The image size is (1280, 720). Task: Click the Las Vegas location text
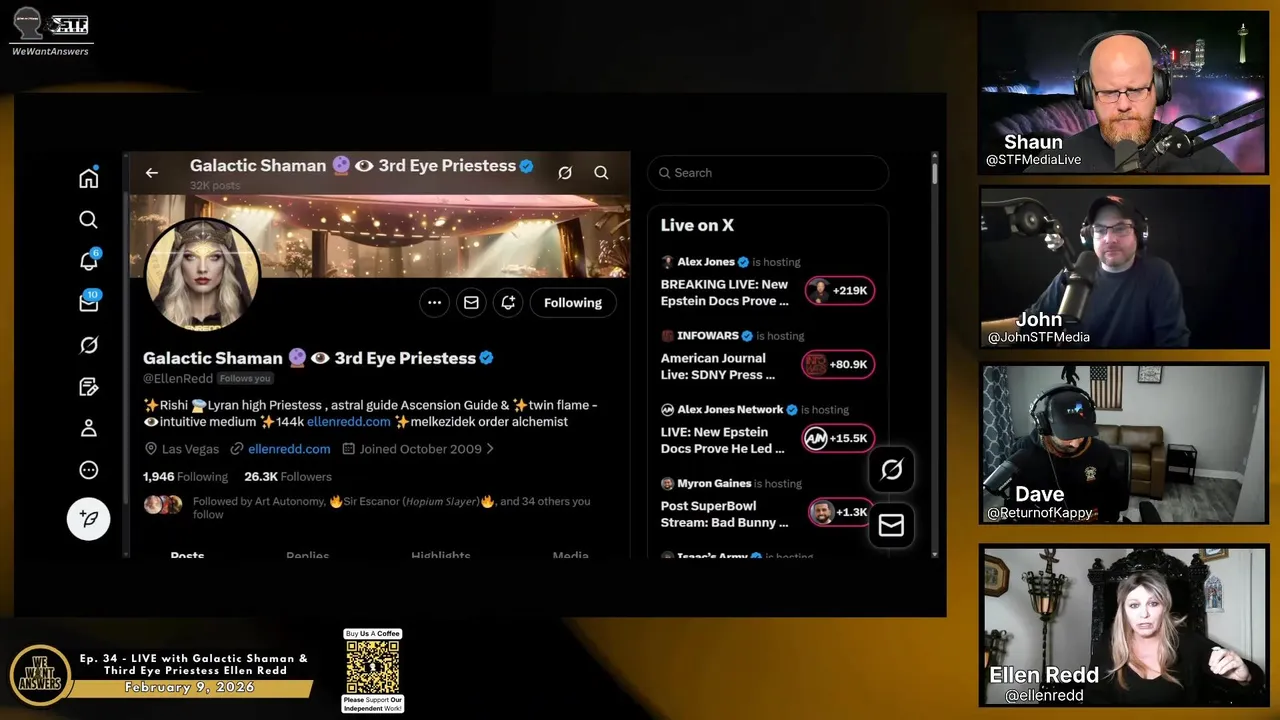point(190,449)
